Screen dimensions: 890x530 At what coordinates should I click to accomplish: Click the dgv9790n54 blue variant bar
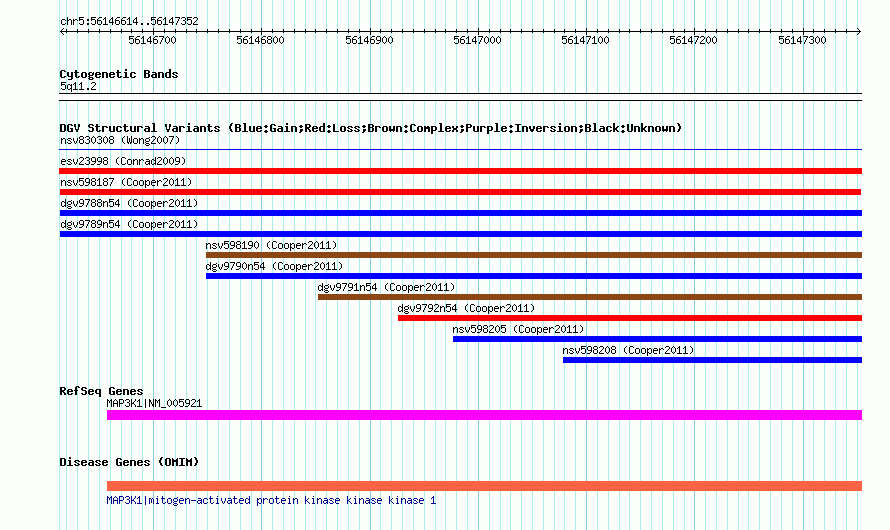tap(534, 276)
